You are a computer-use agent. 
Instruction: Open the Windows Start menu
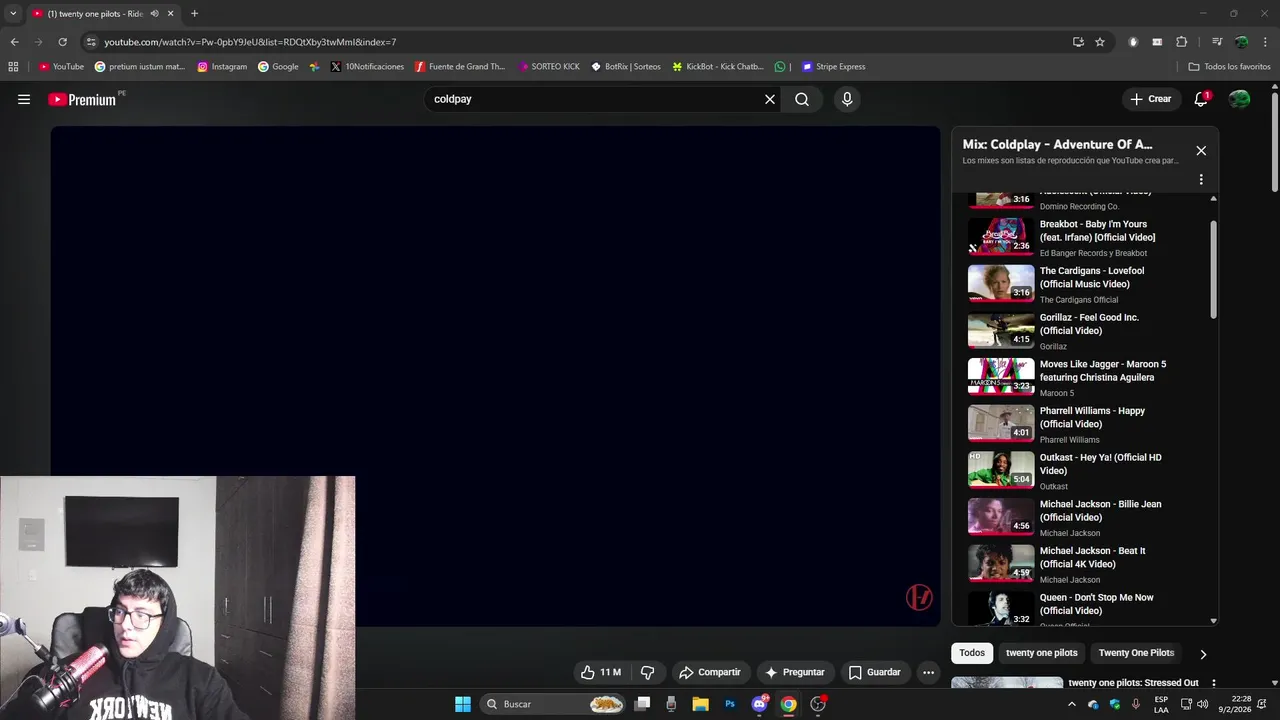coord(463,704)
